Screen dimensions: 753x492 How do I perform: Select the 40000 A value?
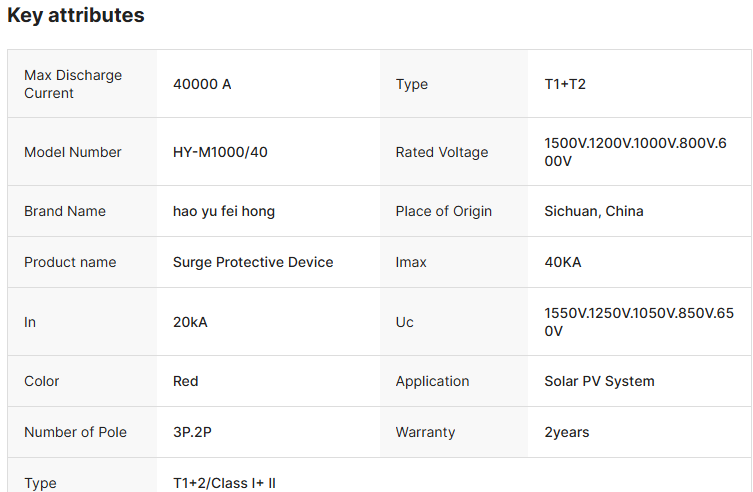click(202, 84)
